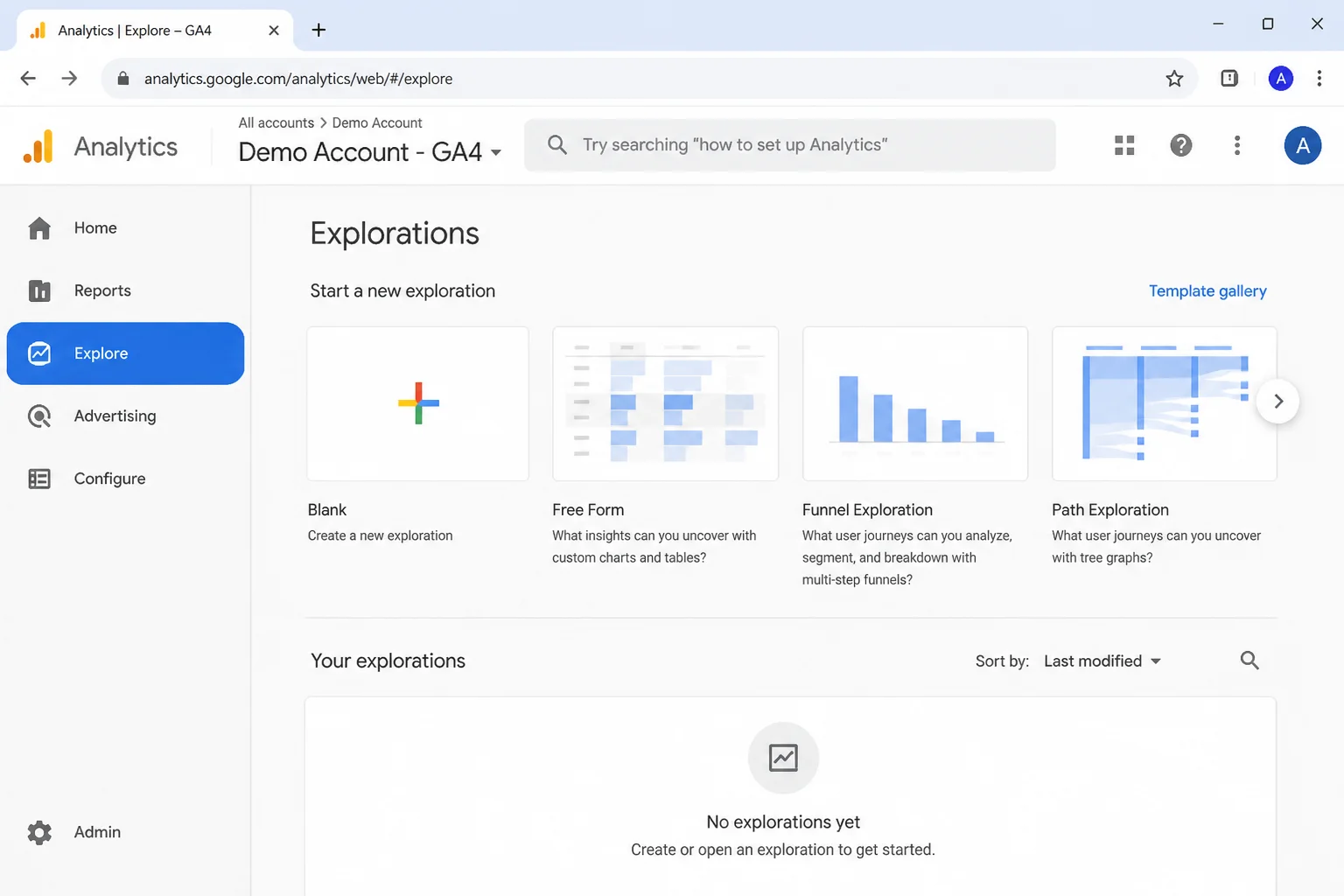Select the Advertising menu item
The height and width of the screenshot is (896, 1344).
(x=125, y=416)
